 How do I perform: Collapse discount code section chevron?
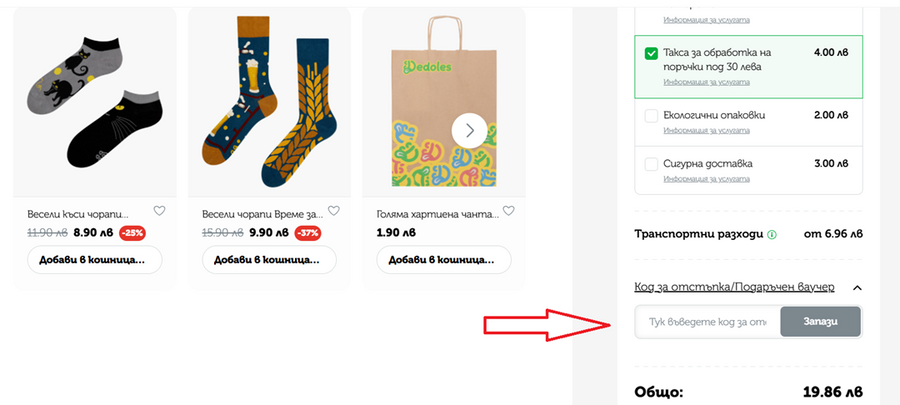857,288
